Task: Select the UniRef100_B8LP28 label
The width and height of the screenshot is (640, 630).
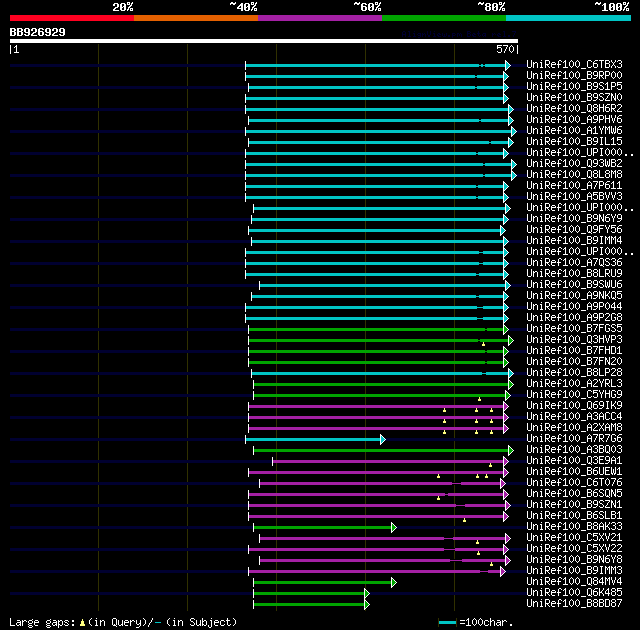Action: tap(574, 373)
